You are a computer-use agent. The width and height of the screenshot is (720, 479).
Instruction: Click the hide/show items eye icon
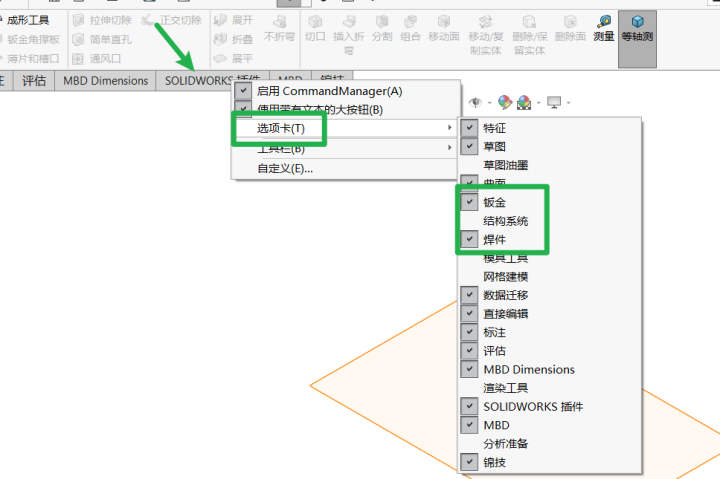[475, 102]
